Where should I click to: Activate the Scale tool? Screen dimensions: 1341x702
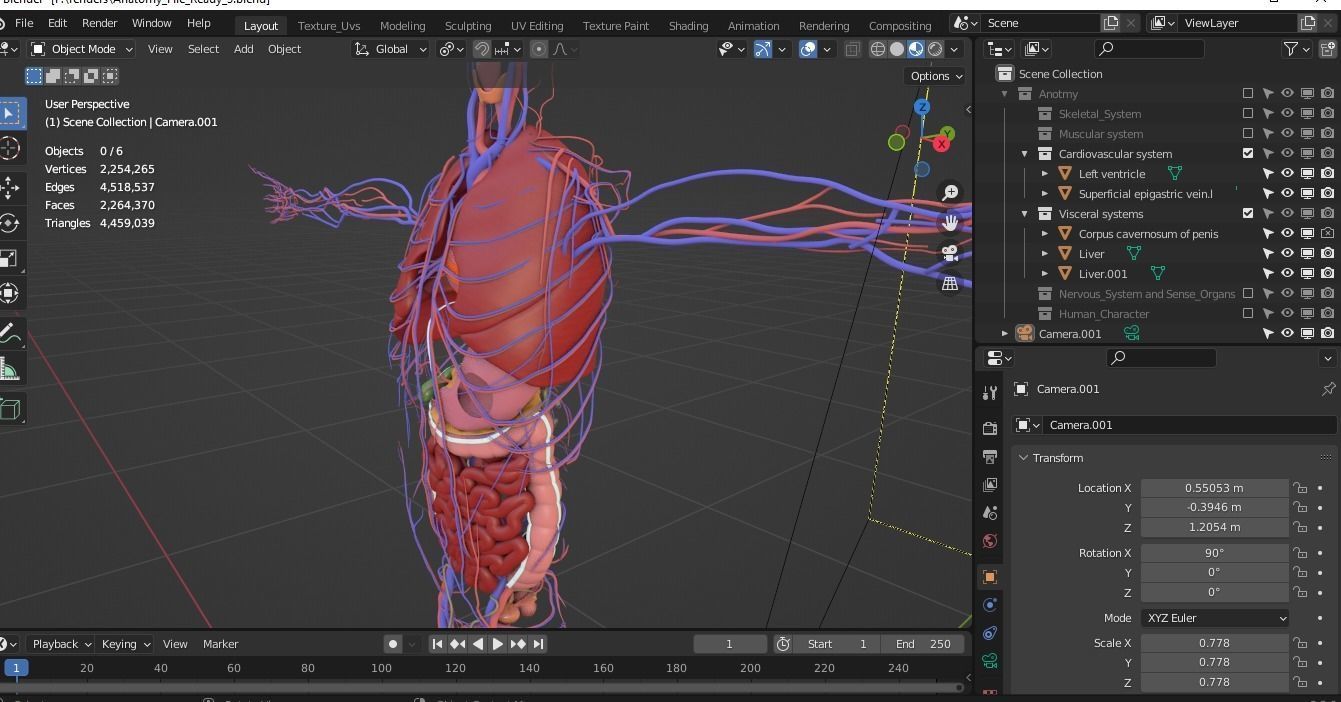click(10, 258)
